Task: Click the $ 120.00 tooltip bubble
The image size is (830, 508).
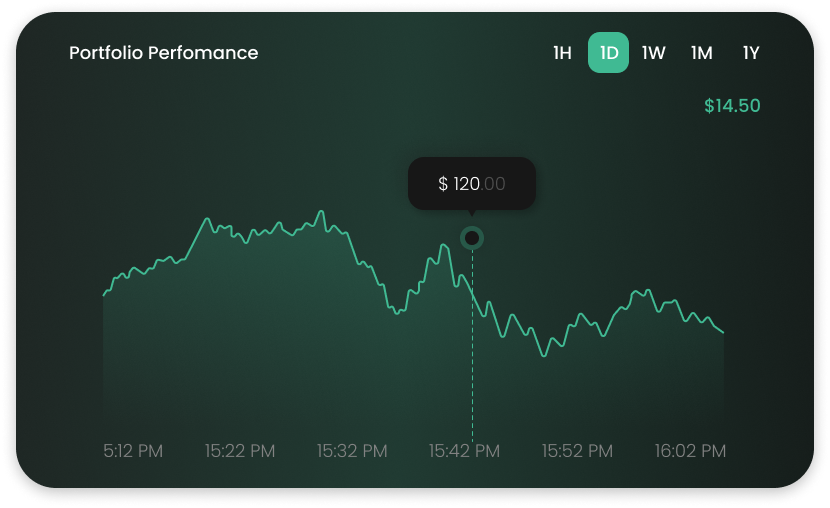Action: coord(472,184)
